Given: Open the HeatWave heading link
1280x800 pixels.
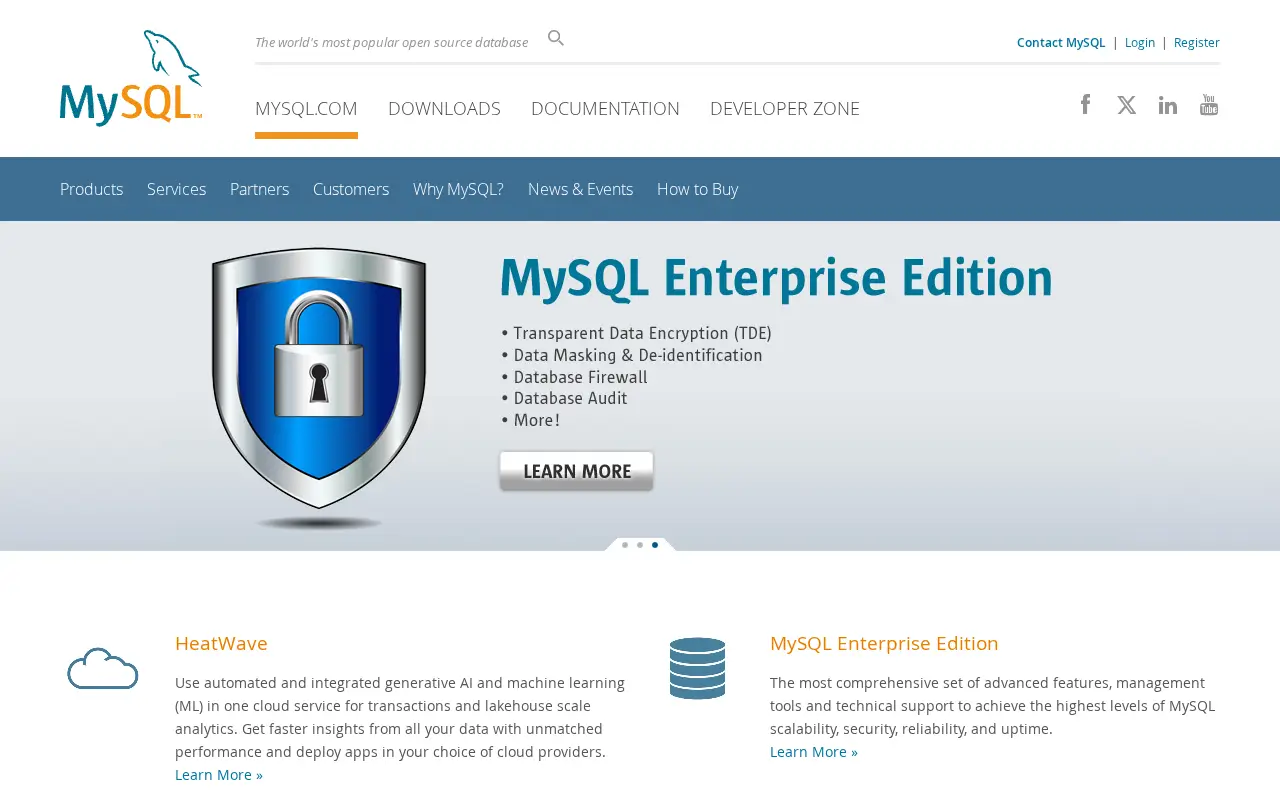Looking at the screenshot, I should click(221, 643).
